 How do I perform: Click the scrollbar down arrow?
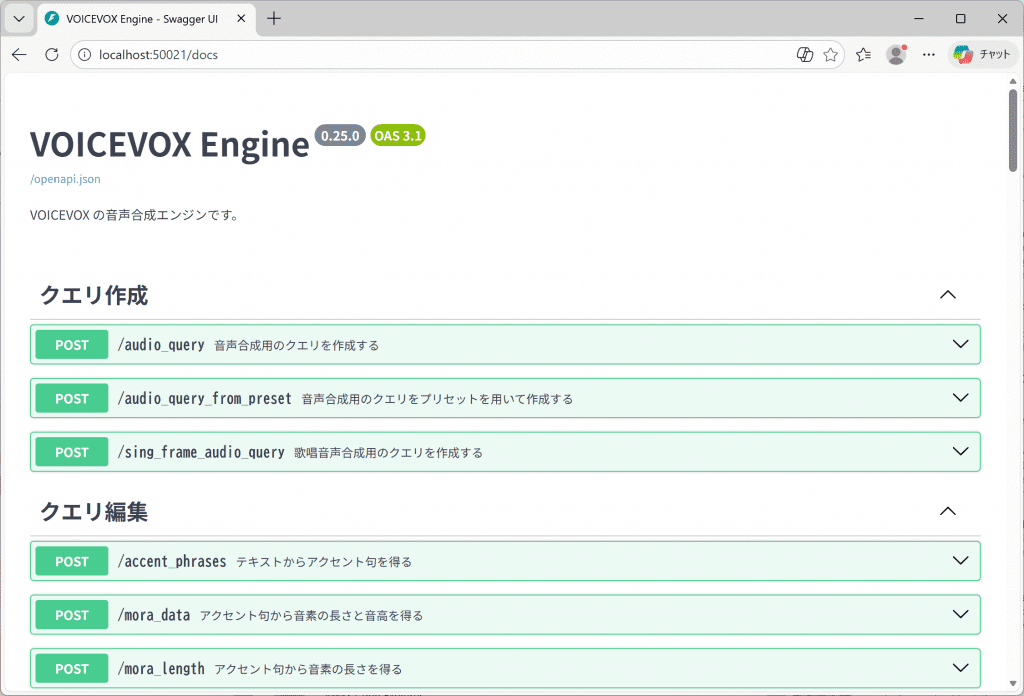[1013, 684]
